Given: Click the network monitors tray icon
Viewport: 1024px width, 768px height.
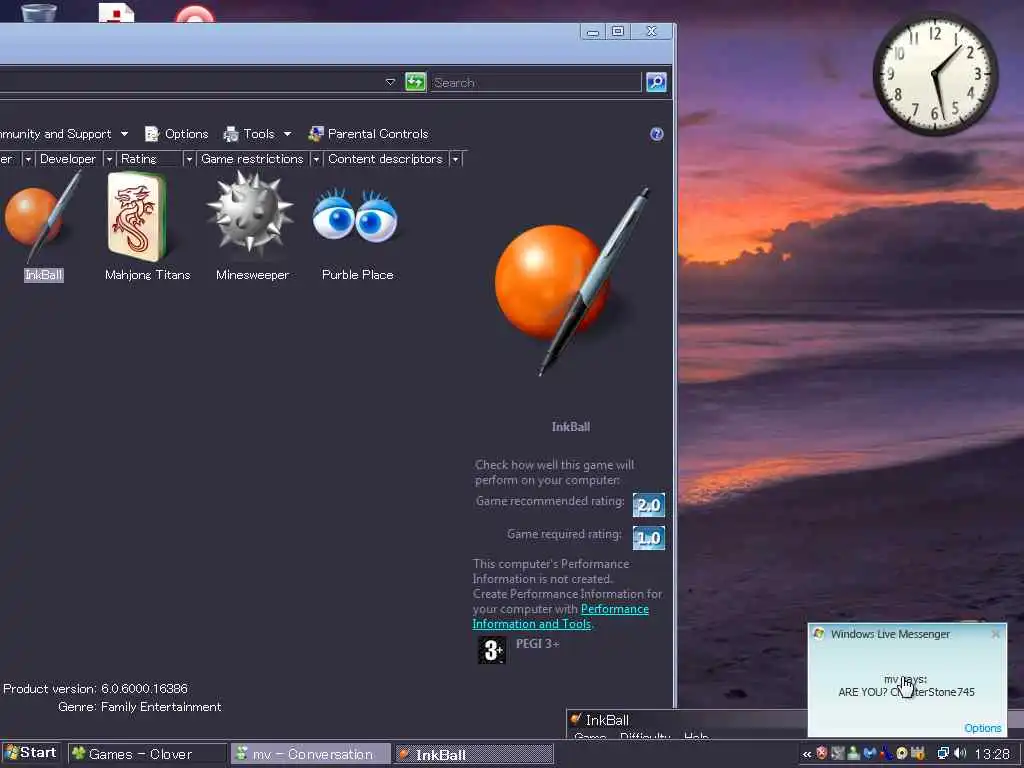Looking at the screenshot, I should click(x=942, y=754).
